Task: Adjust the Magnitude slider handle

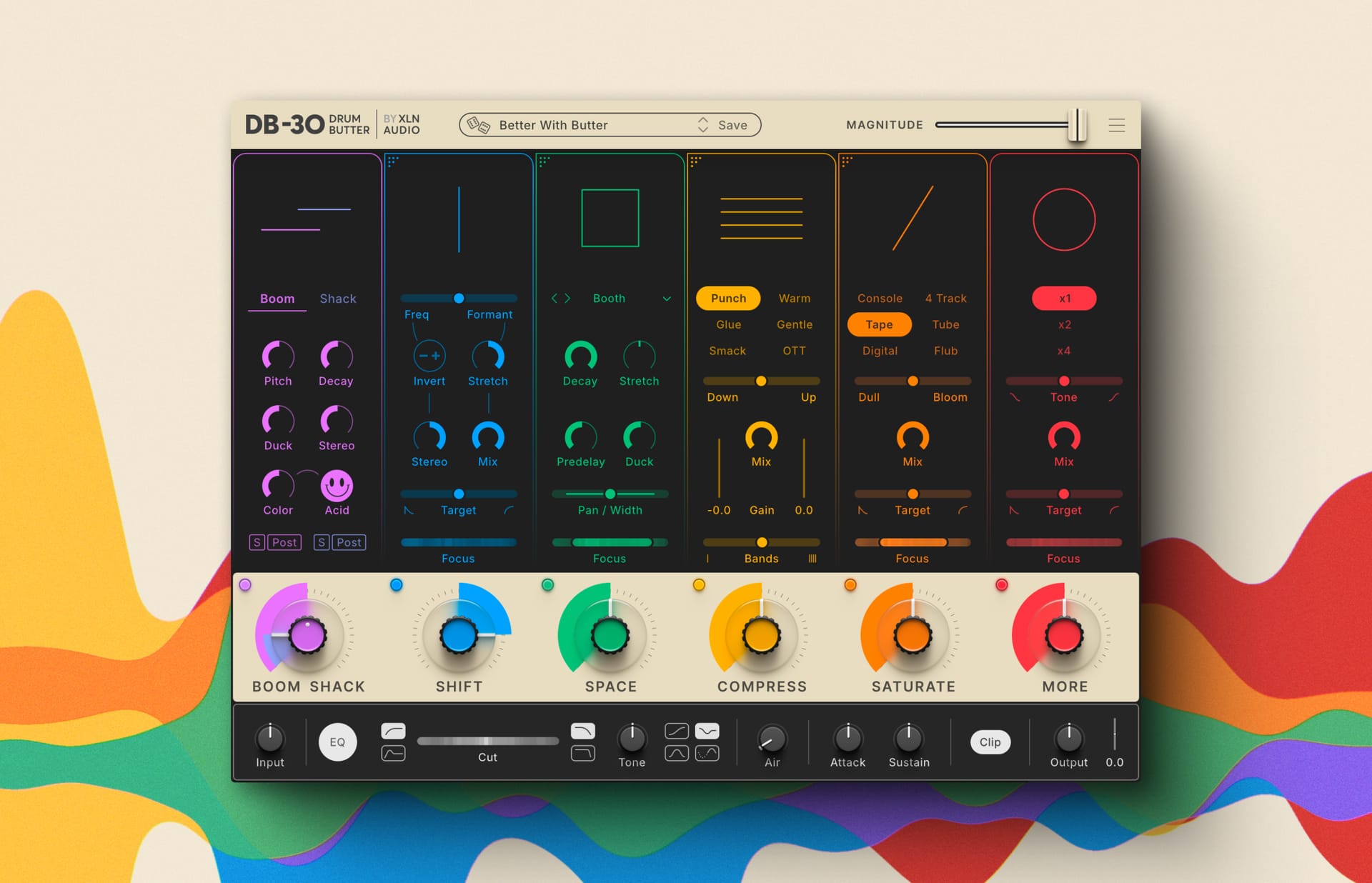Action: click(1078, 125)
